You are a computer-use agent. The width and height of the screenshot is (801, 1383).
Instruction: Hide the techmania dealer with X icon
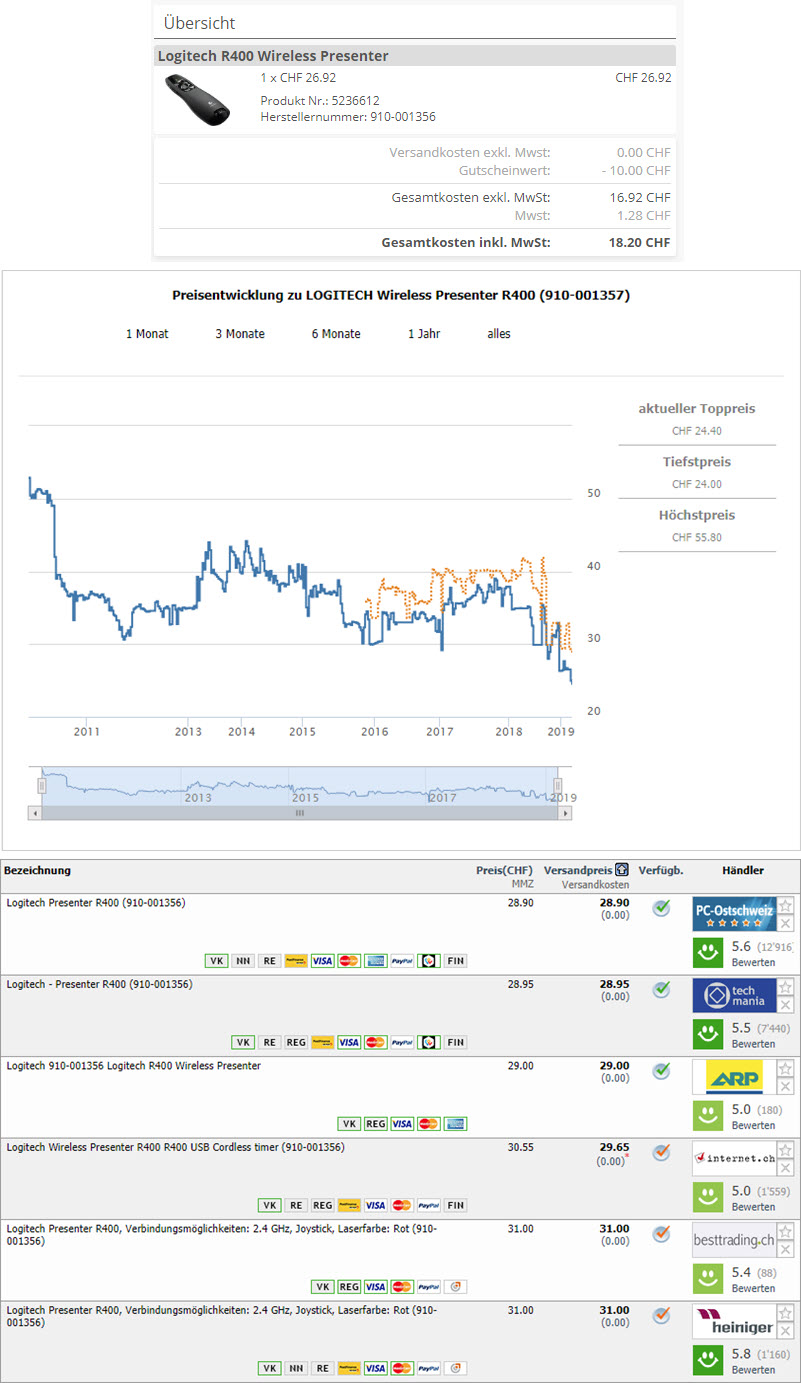[x=786, y=1005]
